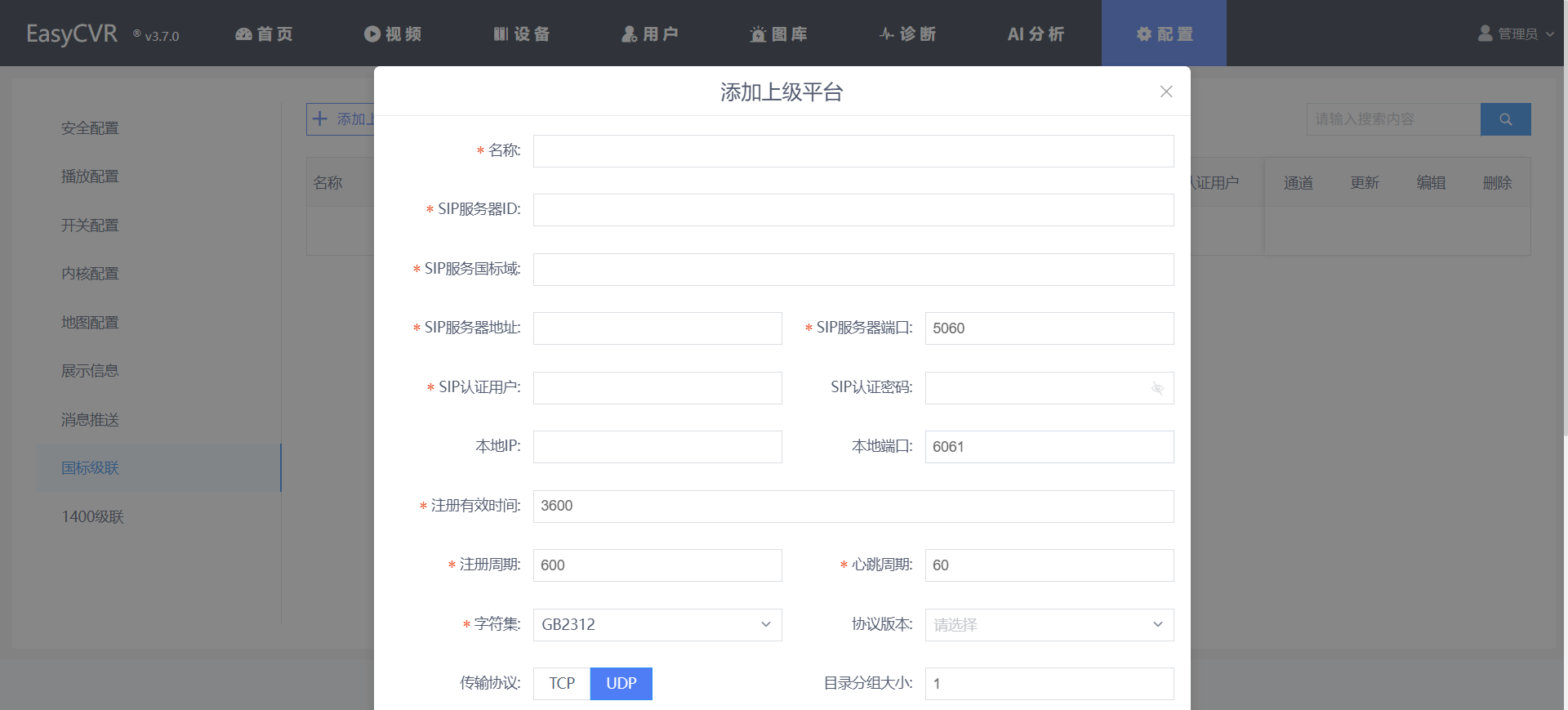This screenshot has height=710, width=1568.
Task: Click the 通道 column header
Action: click(x=1298, y=183)
